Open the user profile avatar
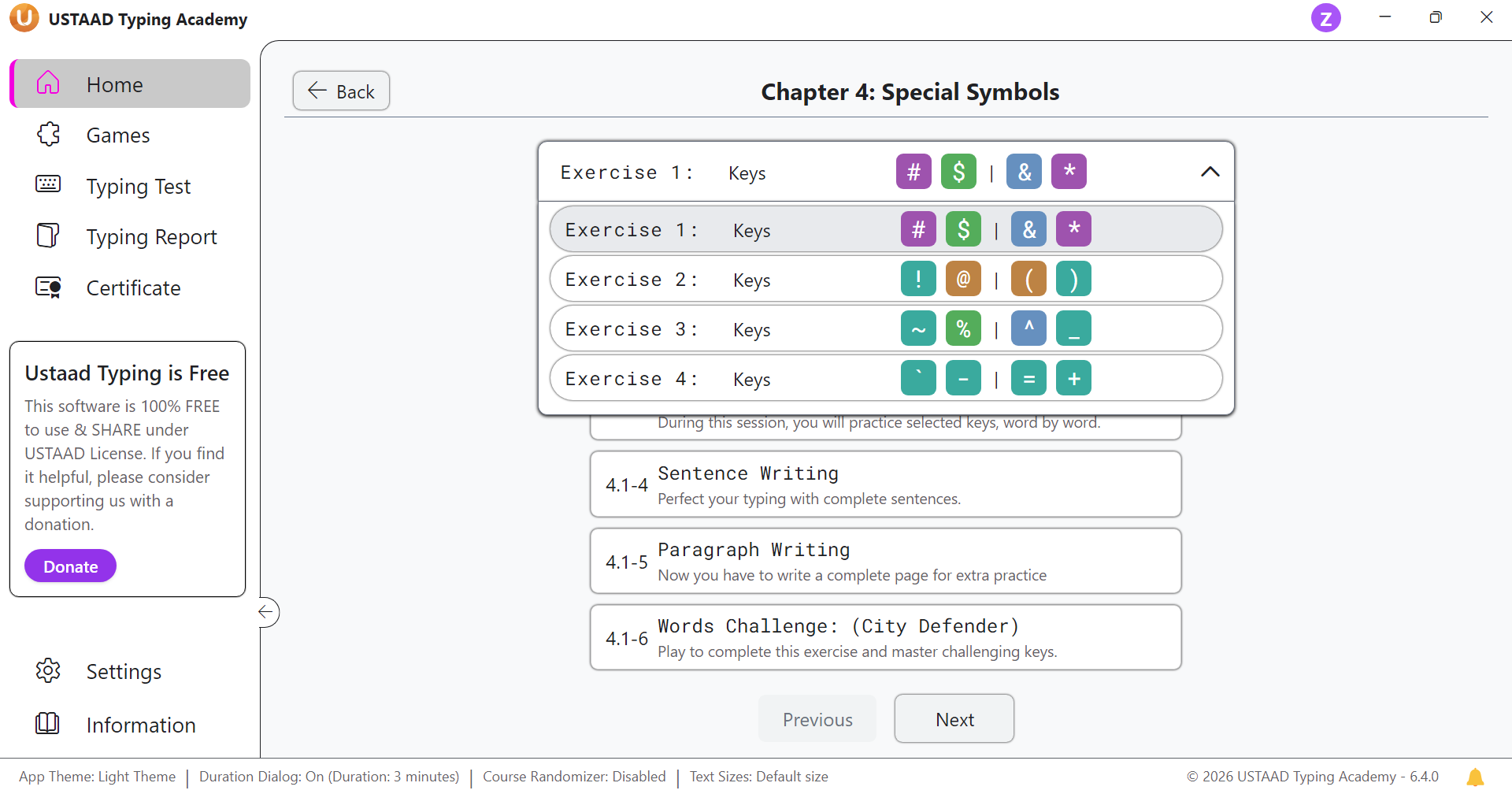The height and width of the screenshot is (794, 1512). pos(1325,18)
